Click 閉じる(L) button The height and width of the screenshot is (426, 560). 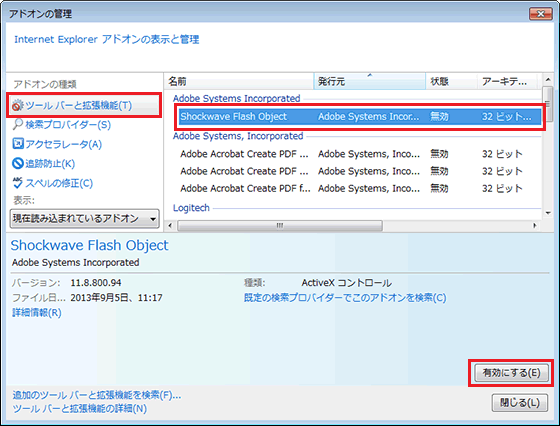[x=520, y=403]
